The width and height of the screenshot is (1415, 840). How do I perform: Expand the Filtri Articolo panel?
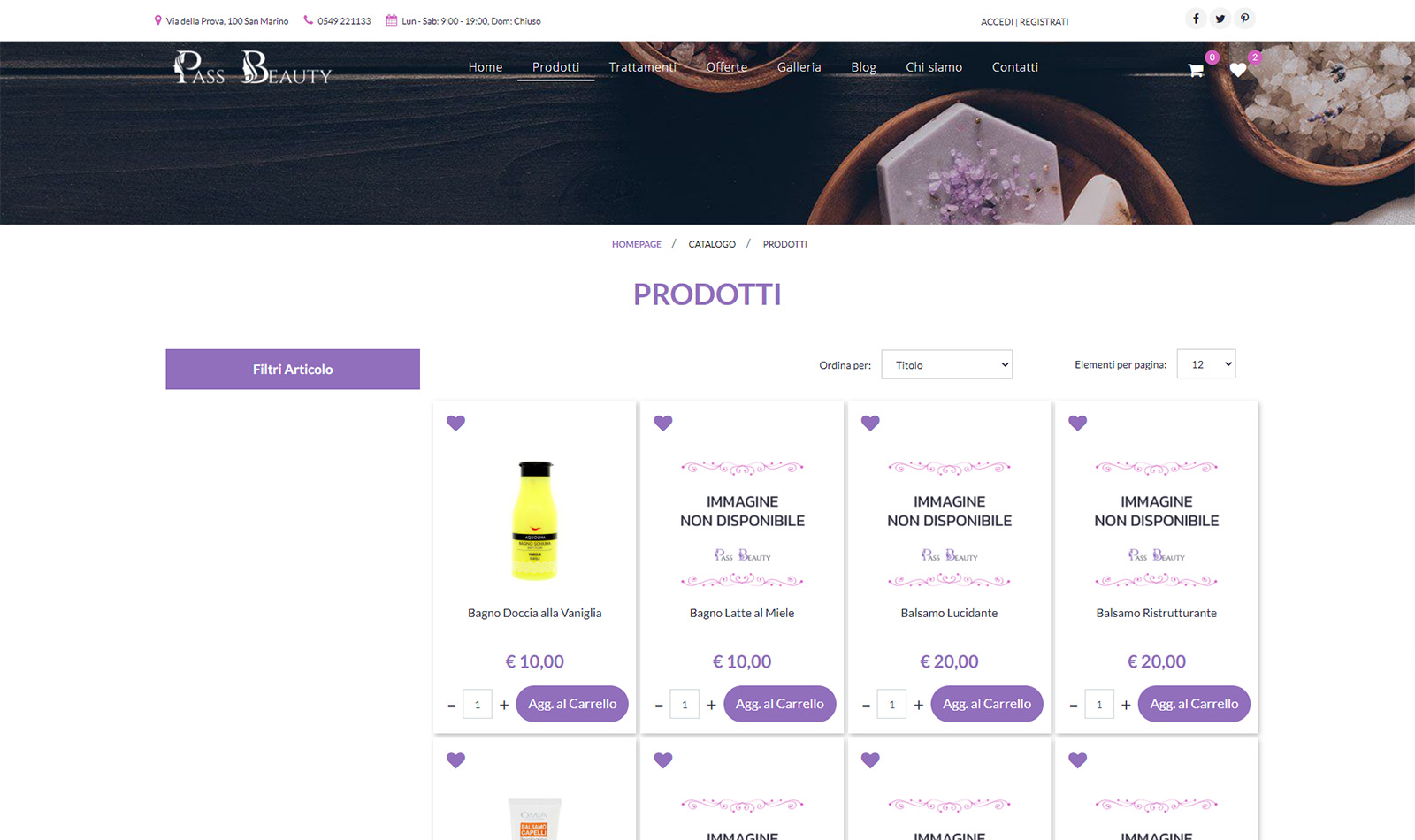coord(293,369)
